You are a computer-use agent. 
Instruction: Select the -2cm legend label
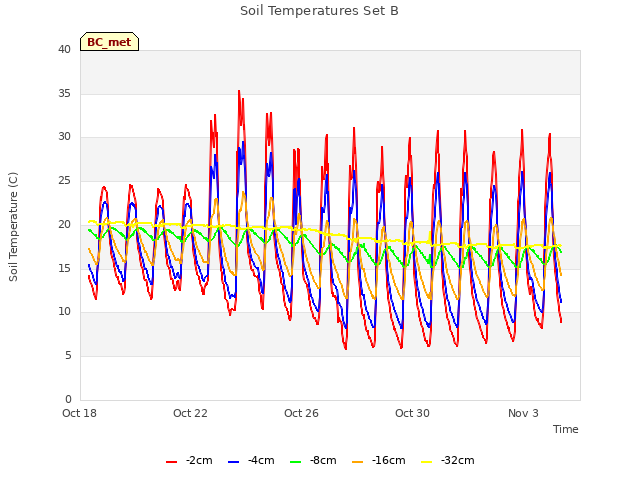pos(199,460)
